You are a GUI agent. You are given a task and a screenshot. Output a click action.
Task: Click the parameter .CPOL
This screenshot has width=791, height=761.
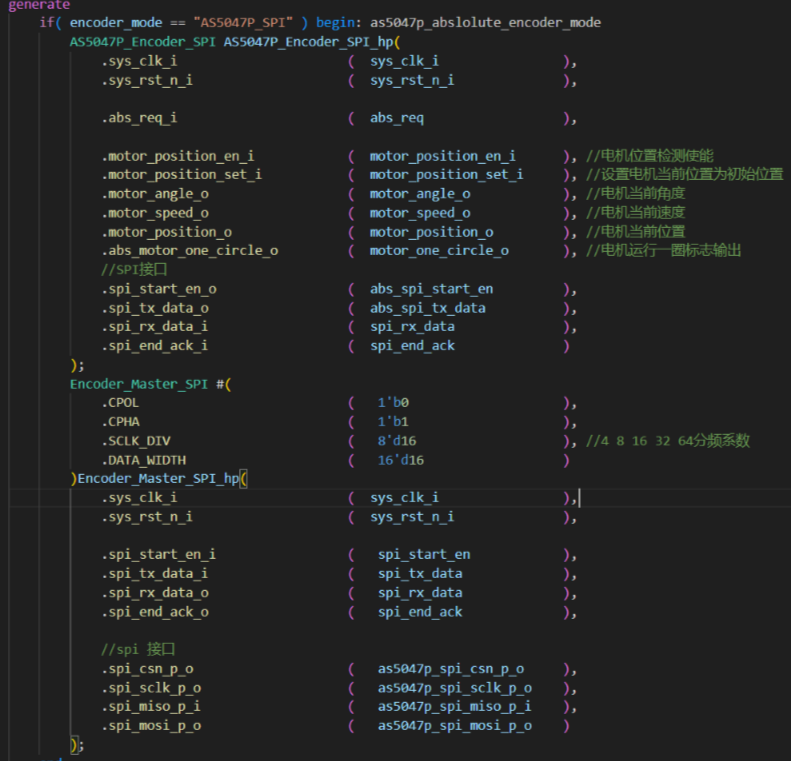(120, 403)
